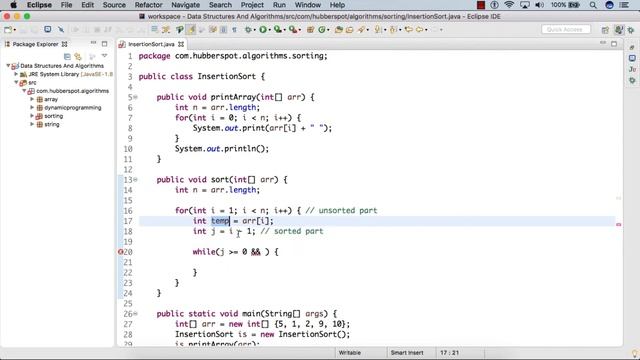640x360 pixels.
Task: Fold the main method at line 26
Action: (136, 314)
